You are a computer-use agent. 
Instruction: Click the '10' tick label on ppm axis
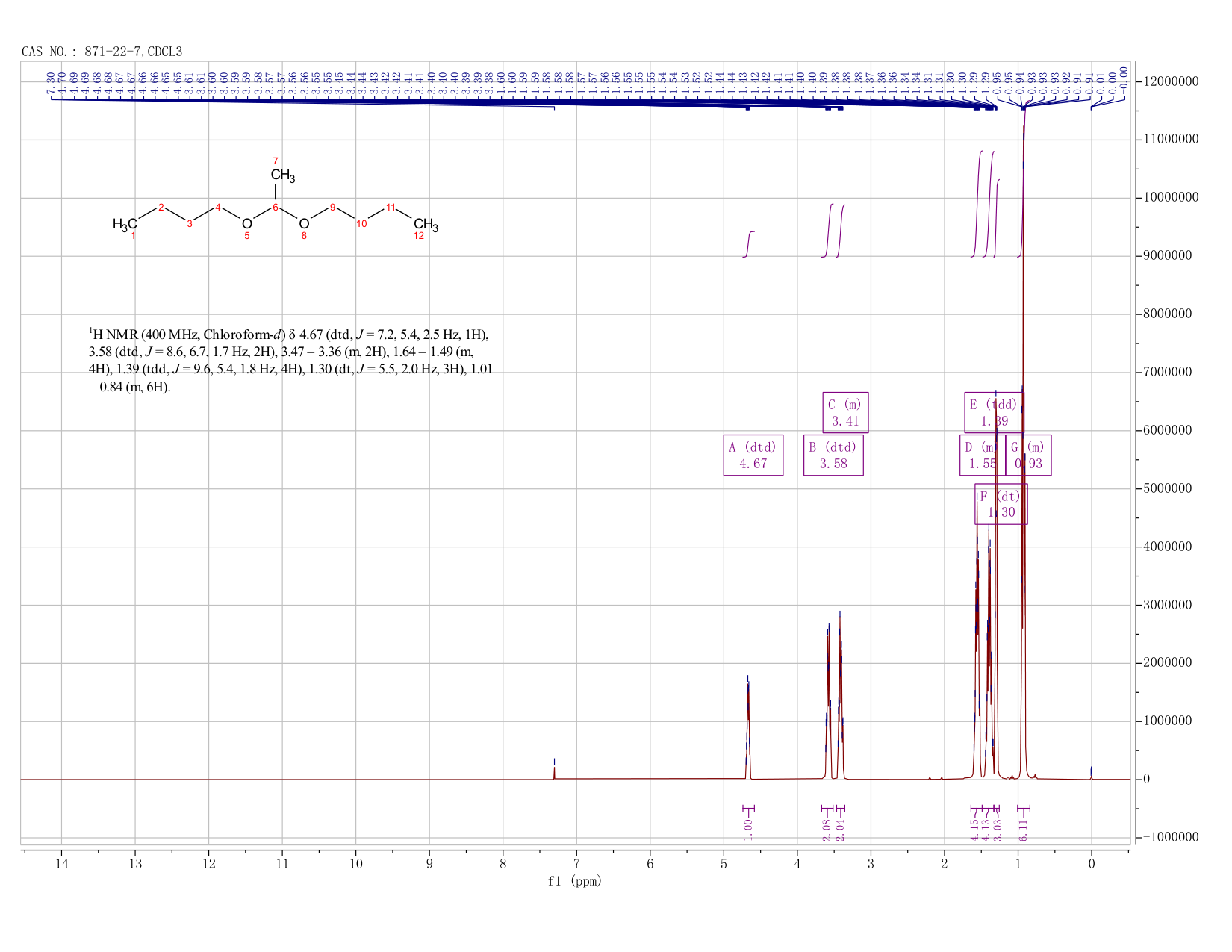[x=356, y=864]
